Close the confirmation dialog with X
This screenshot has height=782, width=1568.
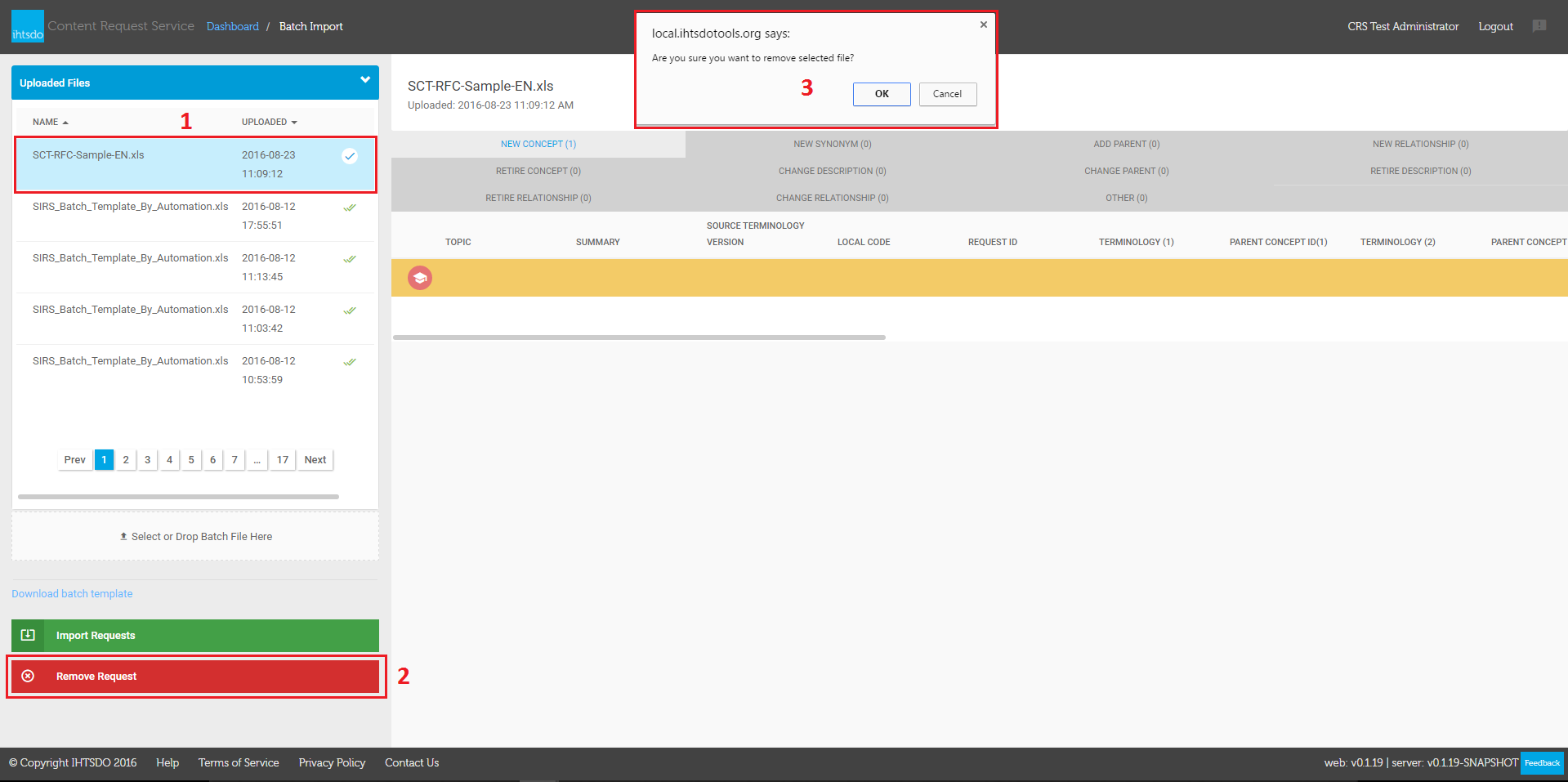[983, 25]
